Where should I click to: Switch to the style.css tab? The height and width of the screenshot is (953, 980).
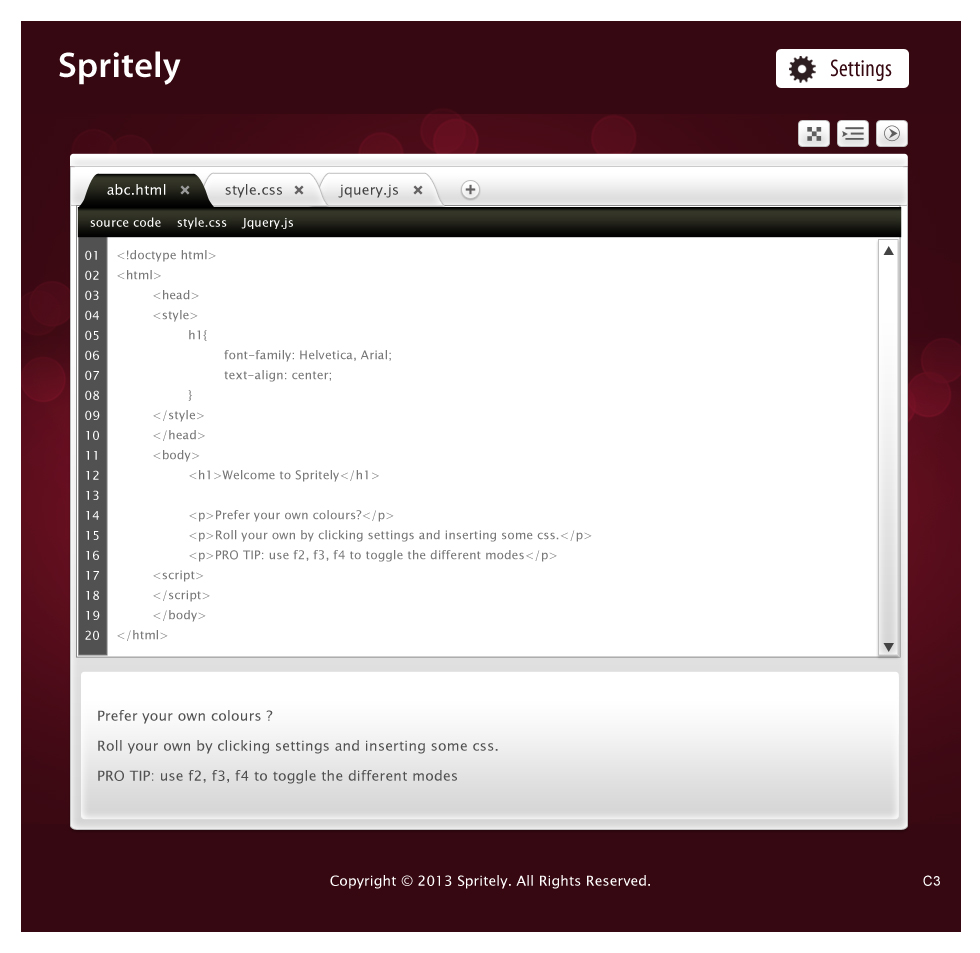pos(253,190)
